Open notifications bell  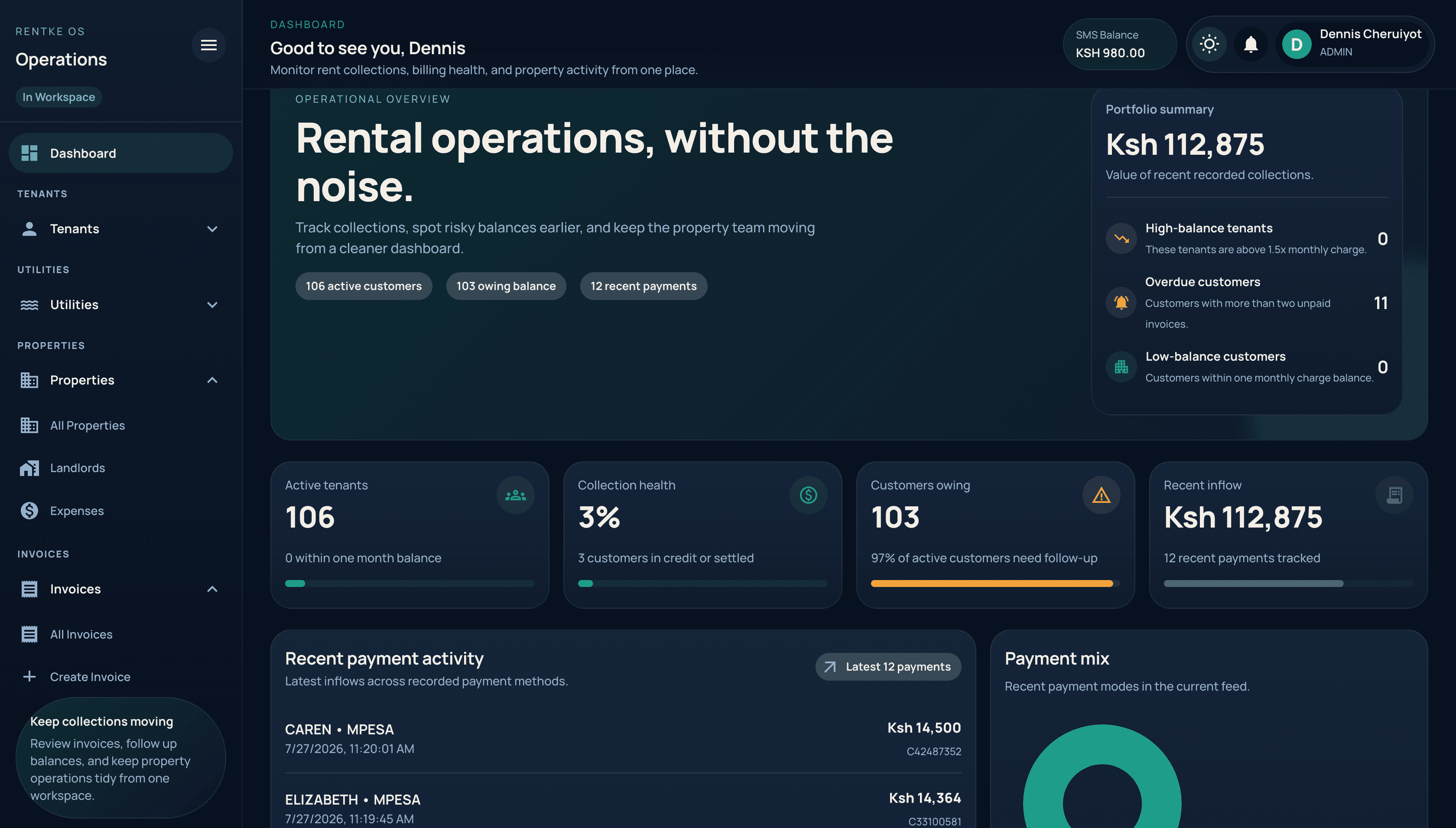[x=1251, y=44]
